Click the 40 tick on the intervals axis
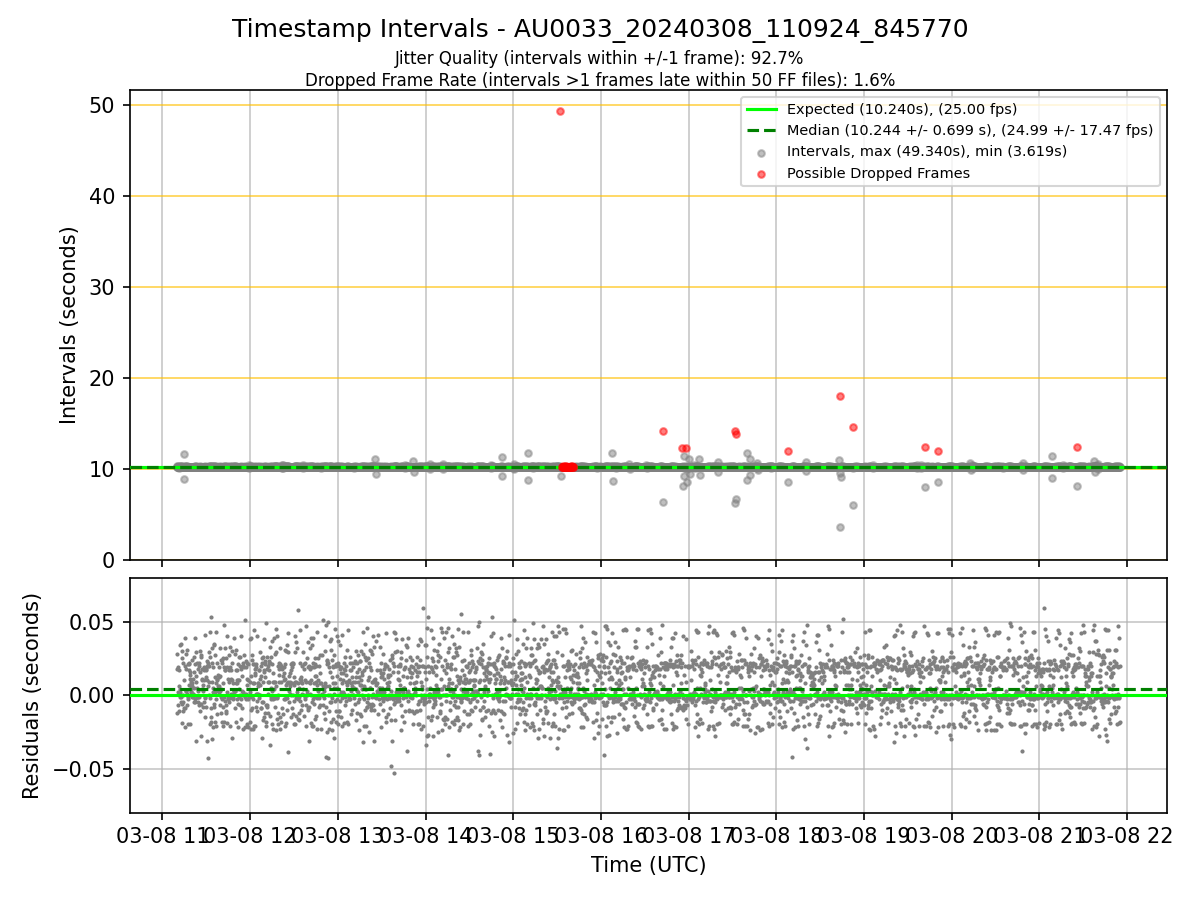 (x=103, y=196)
